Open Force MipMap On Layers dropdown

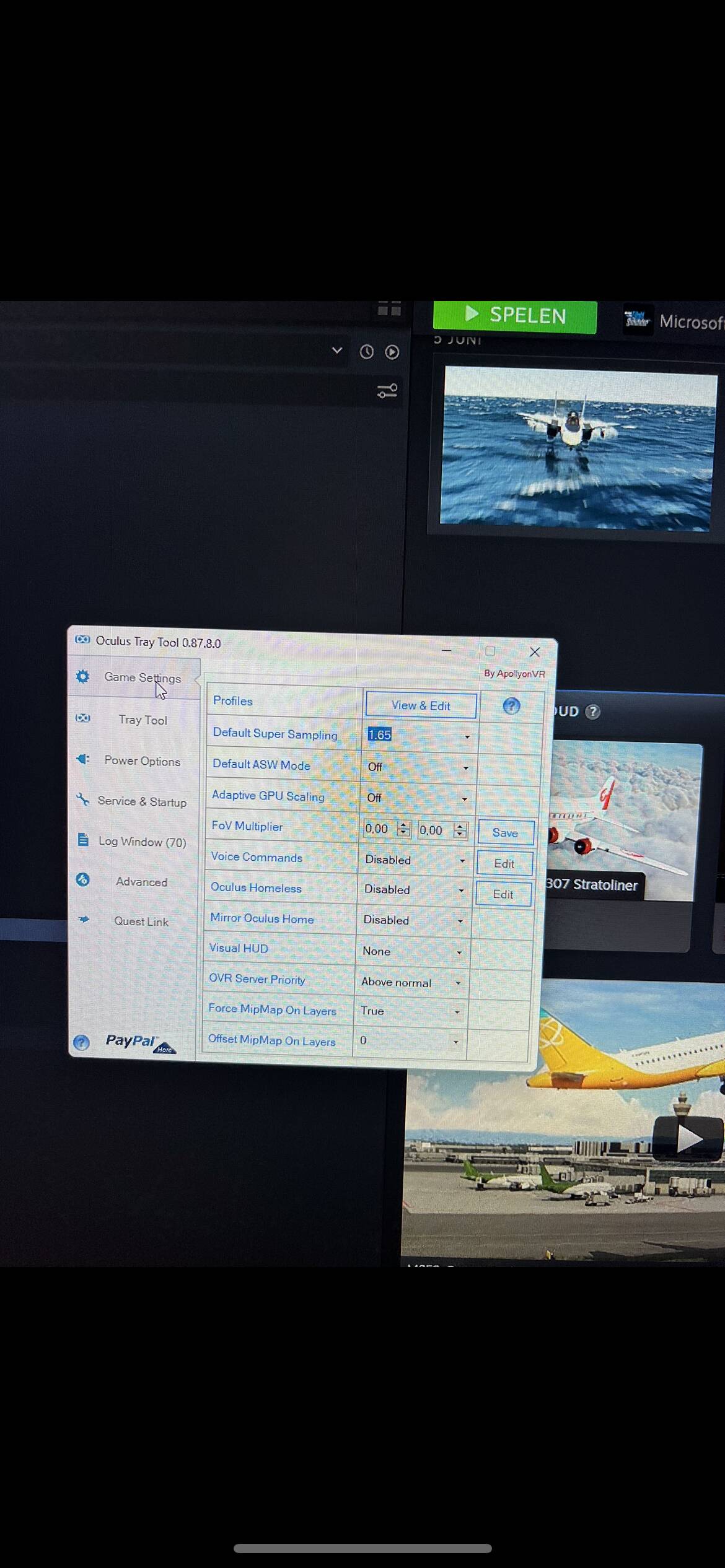[x=410, y=1011]
